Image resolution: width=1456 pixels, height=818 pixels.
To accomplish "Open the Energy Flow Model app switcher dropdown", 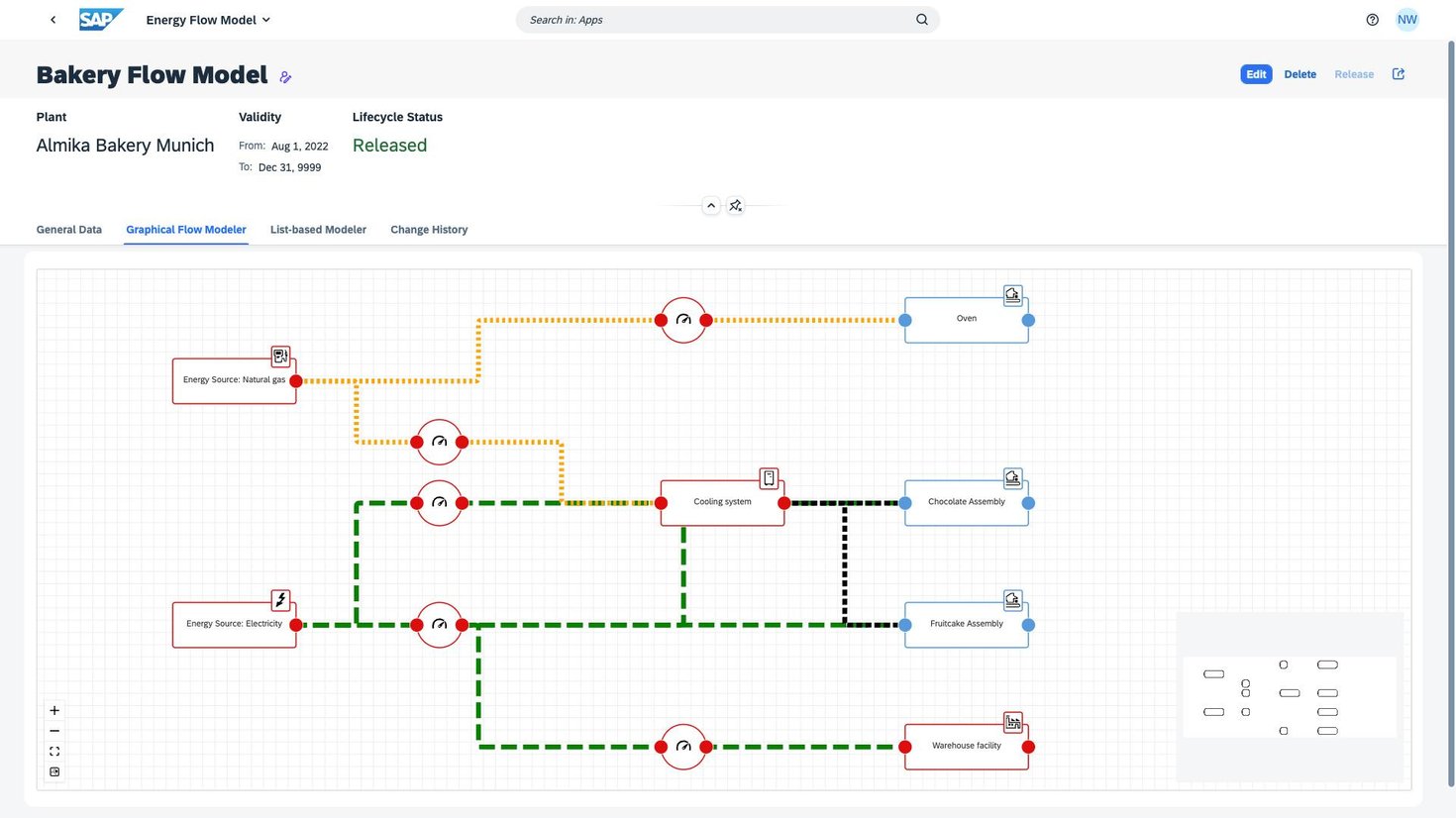I will pos(265,19).
